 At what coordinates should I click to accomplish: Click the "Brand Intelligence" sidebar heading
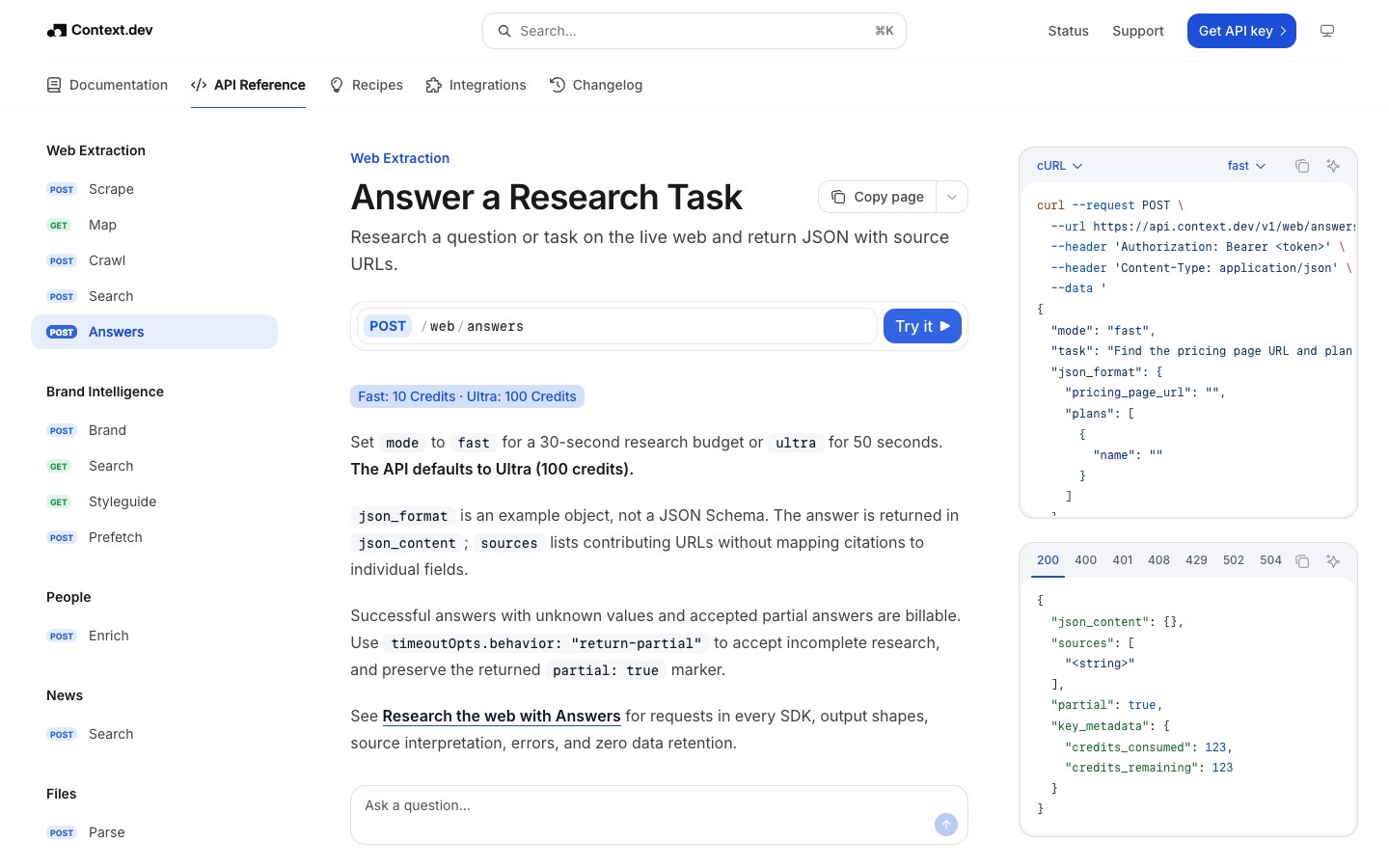point(105,392)
